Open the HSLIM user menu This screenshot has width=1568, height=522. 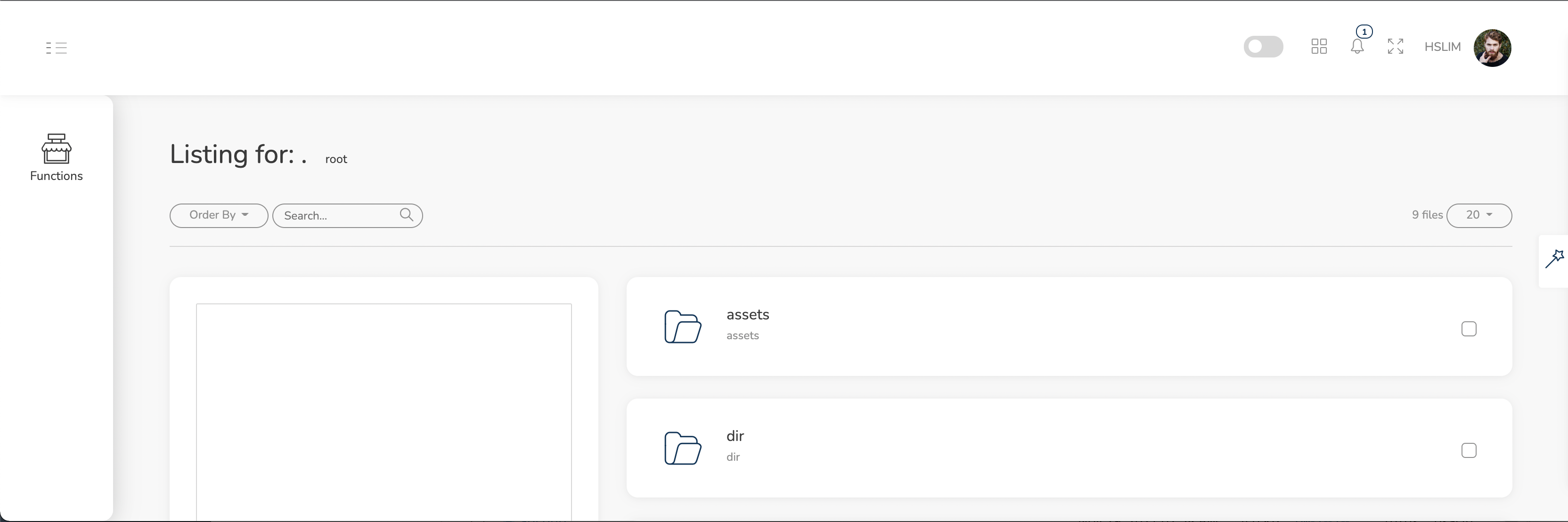1442,47
